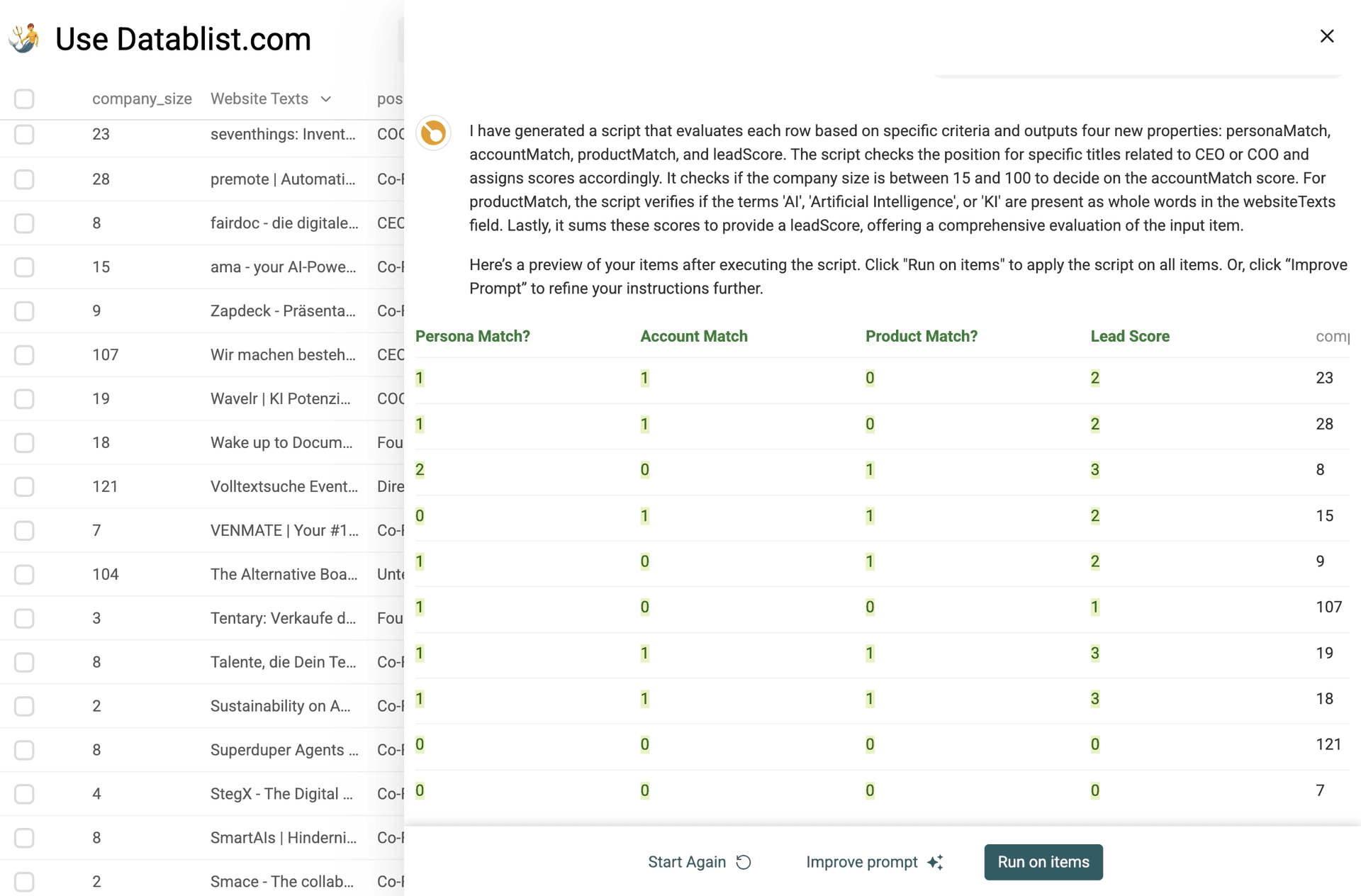Screen dimensions: 1361x896
Task: Click the refresh icon beside Start Again
Action: tap(743, 862)
